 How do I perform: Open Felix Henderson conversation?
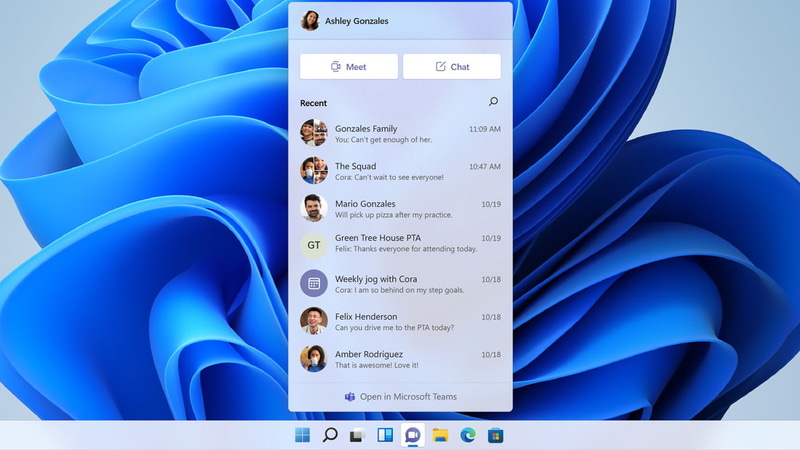coord(401,321)
